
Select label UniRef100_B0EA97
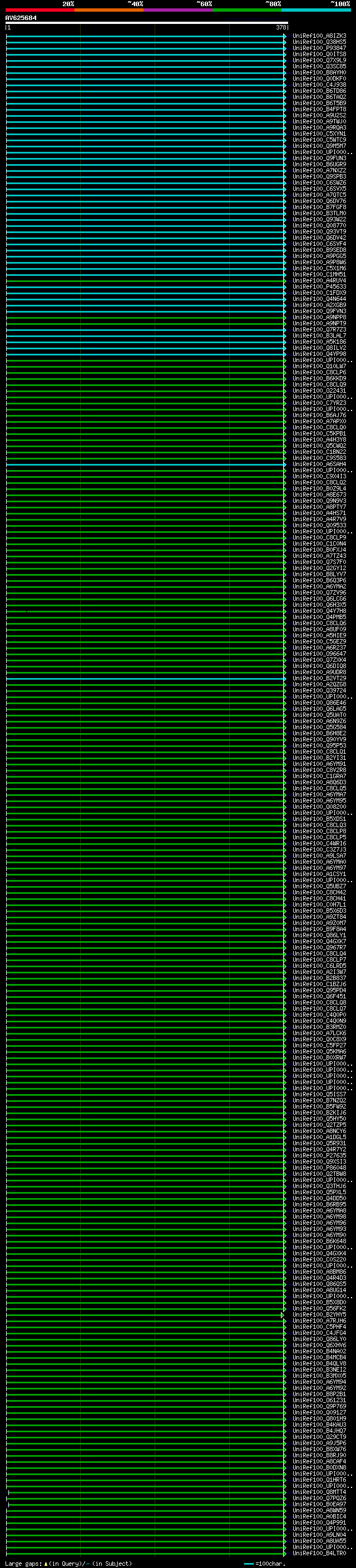[x=319, y=1505]
